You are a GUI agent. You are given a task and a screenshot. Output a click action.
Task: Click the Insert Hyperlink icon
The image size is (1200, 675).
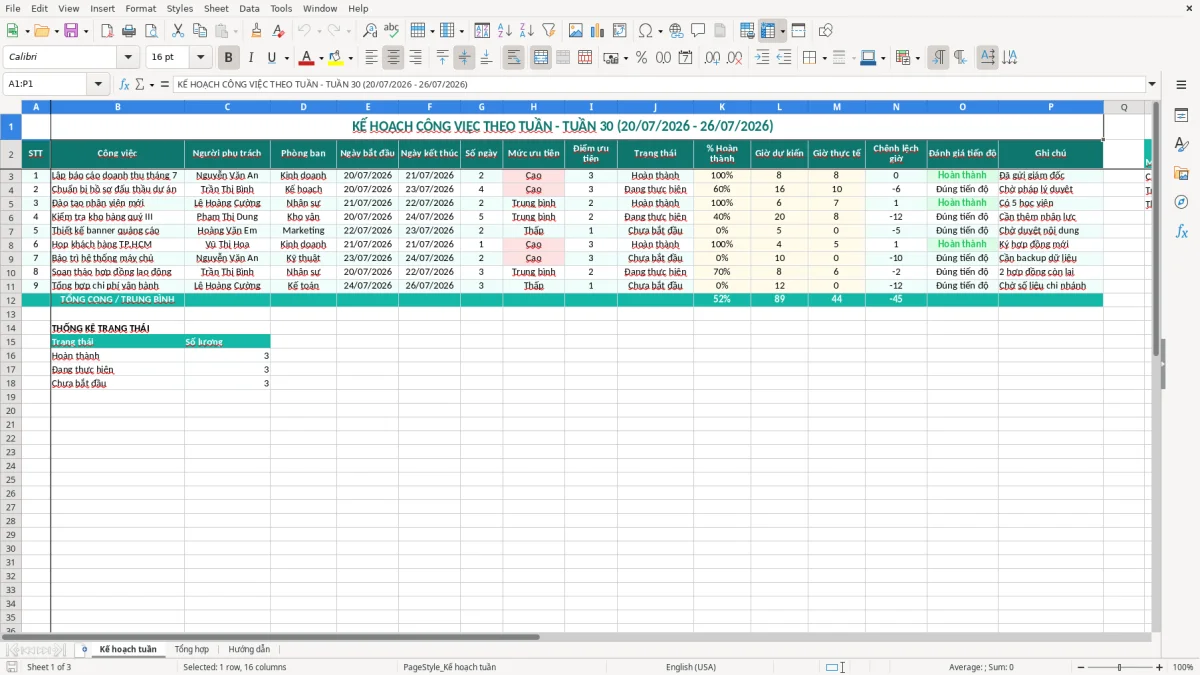pos(676,31)
